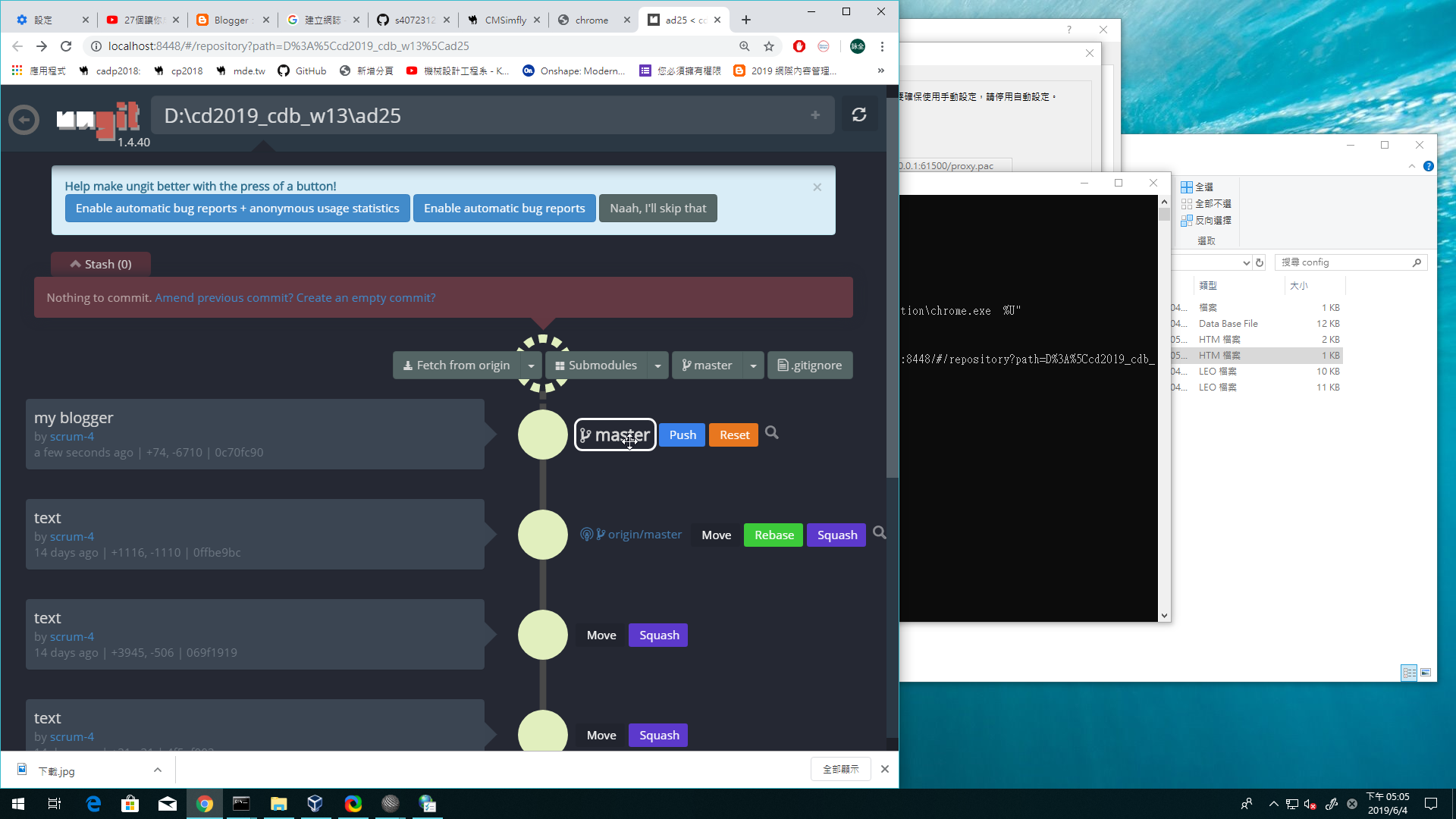Image resolution: width=1456 pixels, height=819 pixels.
Task: Click the master branch label on top commit
Action: coord(615,435)
